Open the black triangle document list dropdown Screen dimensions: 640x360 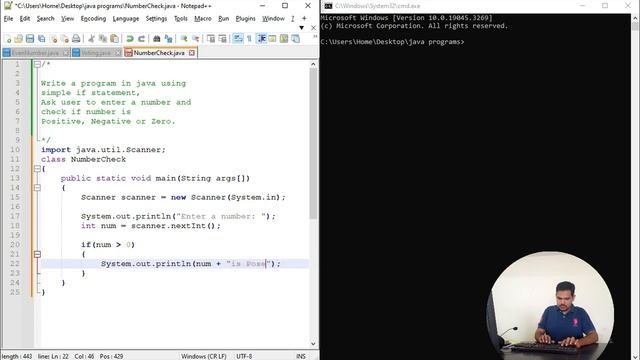302,28
